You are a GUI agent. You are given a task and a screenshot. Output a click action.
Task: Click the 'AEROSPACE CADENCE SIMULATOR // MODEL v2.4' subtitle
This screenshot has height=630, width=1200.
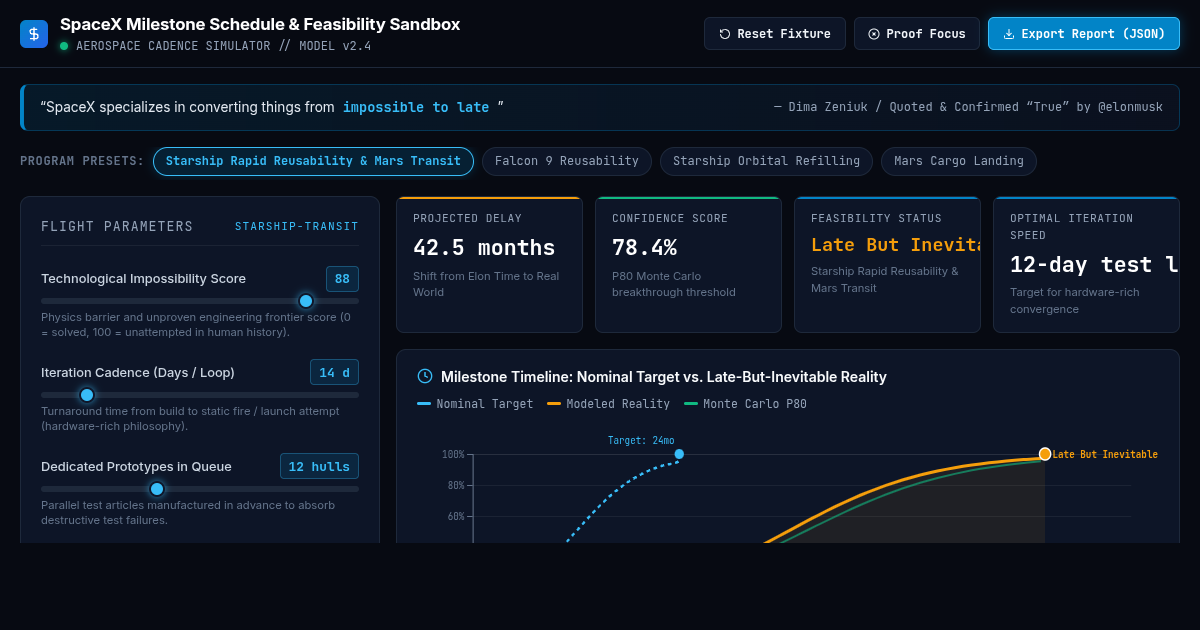[223, 46]
